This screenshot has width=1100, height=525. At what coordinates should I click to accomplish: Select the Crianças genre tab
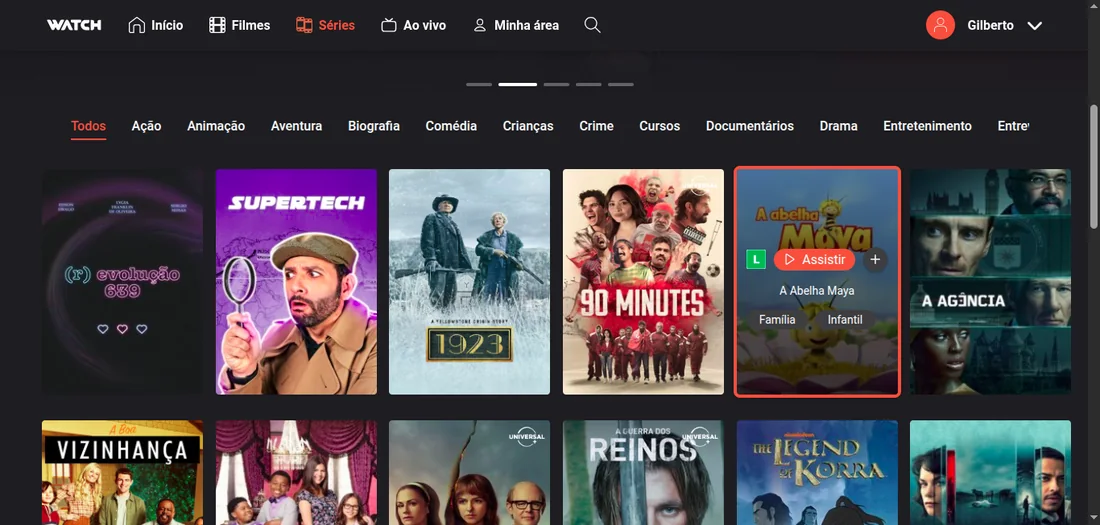pyautogui.click(x=528, y=126)
